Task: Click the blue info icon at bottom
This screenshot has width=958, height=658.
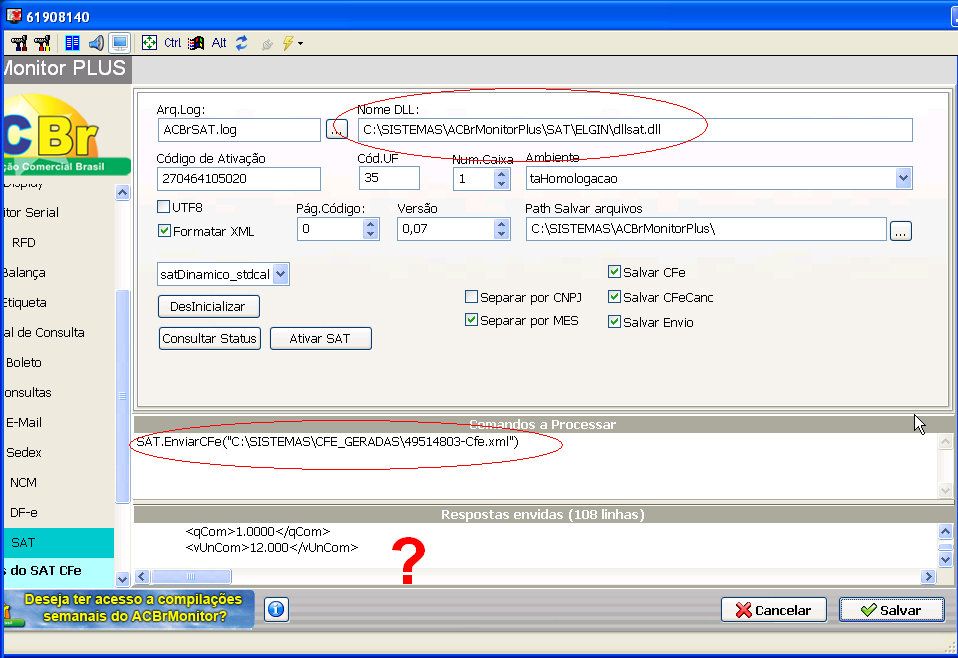Action: (276, 609)
